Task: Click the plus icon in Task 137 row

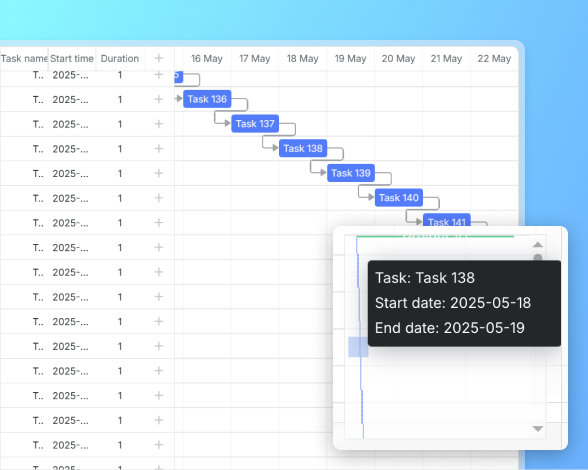Action: point(159,124)
